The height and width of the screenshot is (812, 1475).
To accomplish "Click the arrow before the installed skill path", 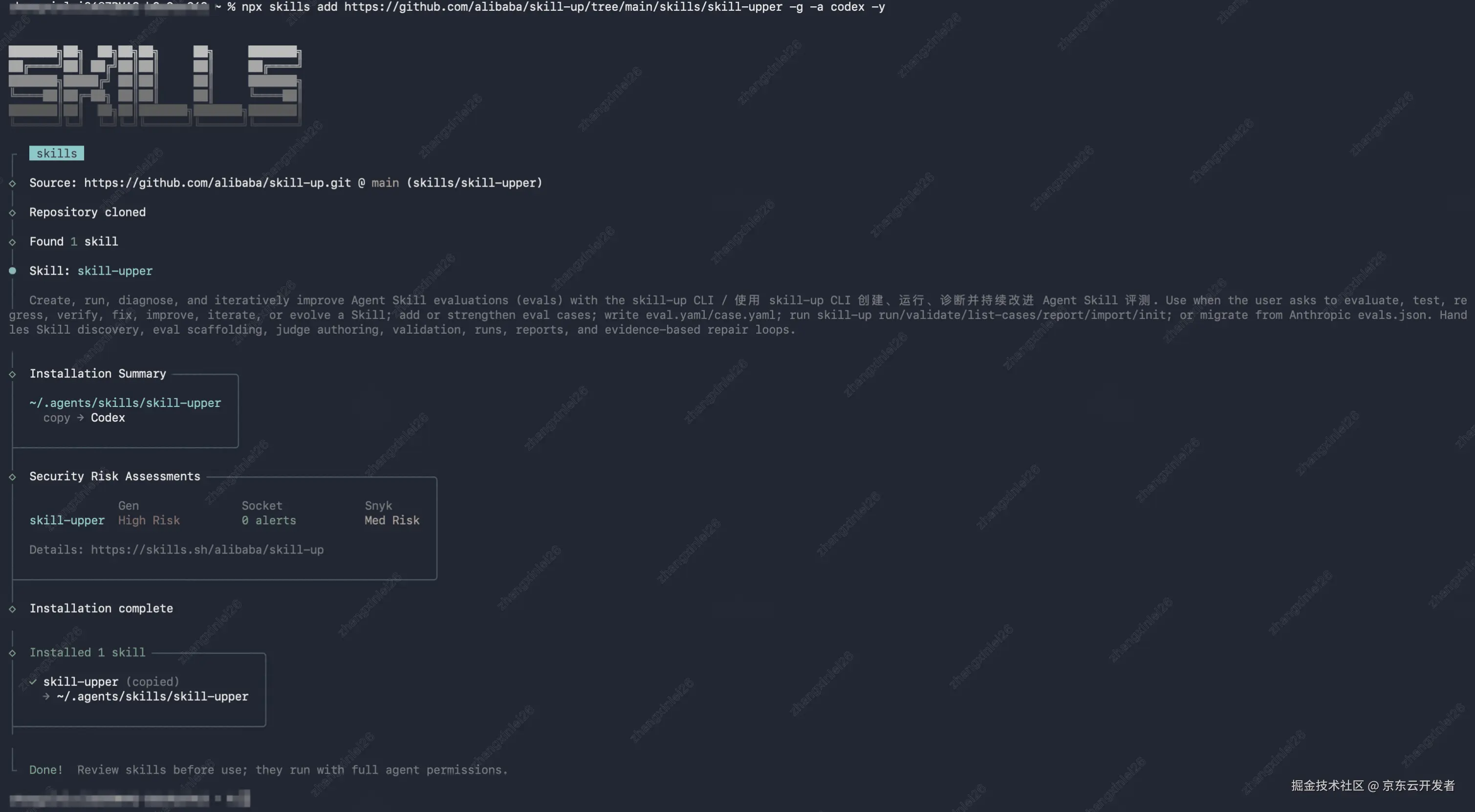I will point(46,696).
